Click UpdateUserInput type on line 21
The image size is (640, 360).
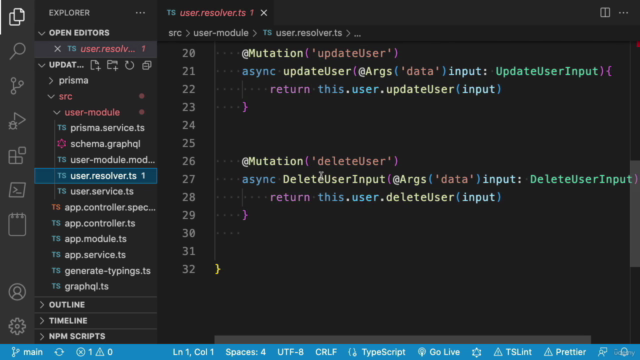coord(547,71)
